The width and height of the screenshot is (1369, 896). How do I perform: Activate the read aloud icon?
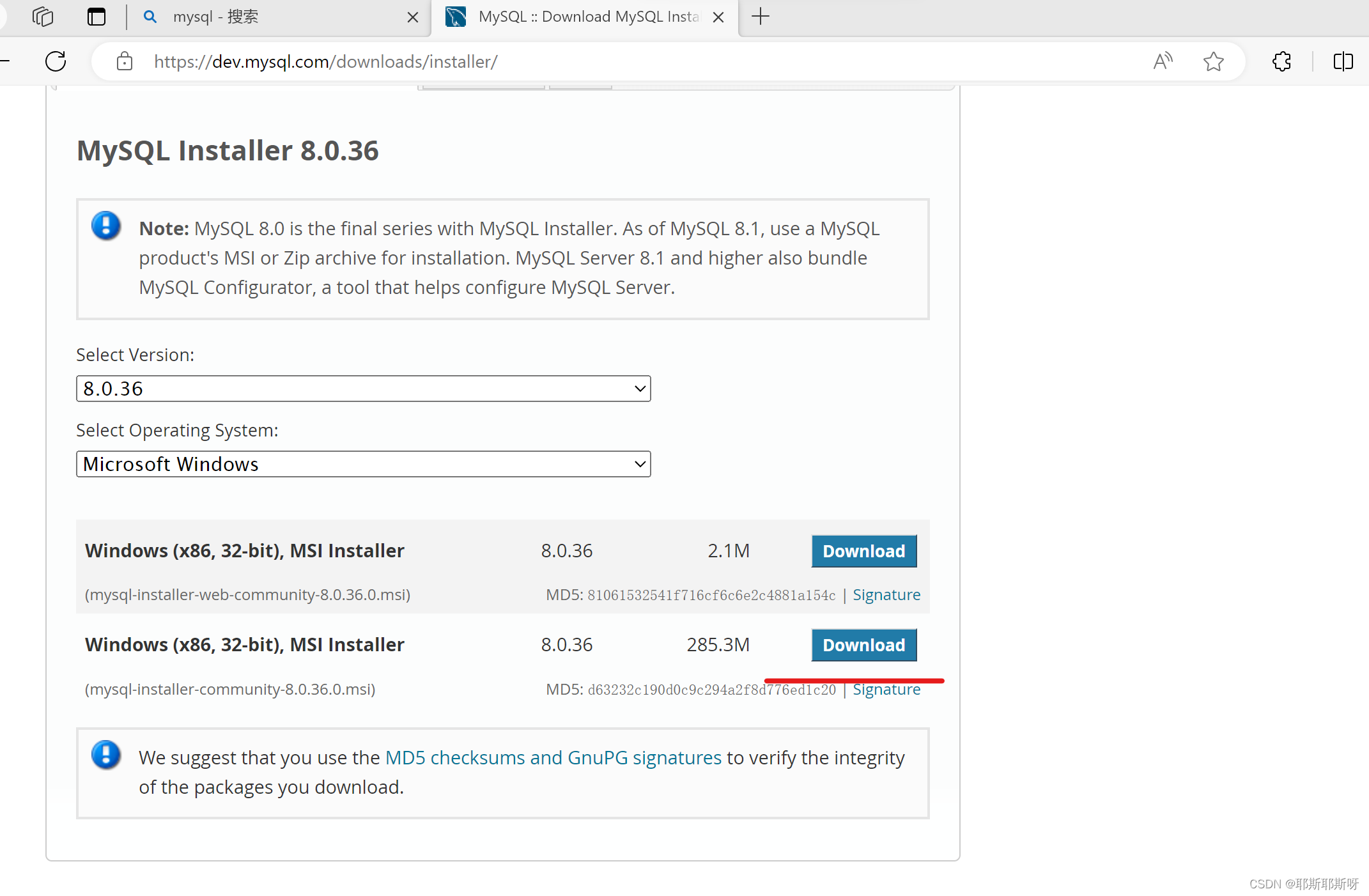click(1163, 61)
